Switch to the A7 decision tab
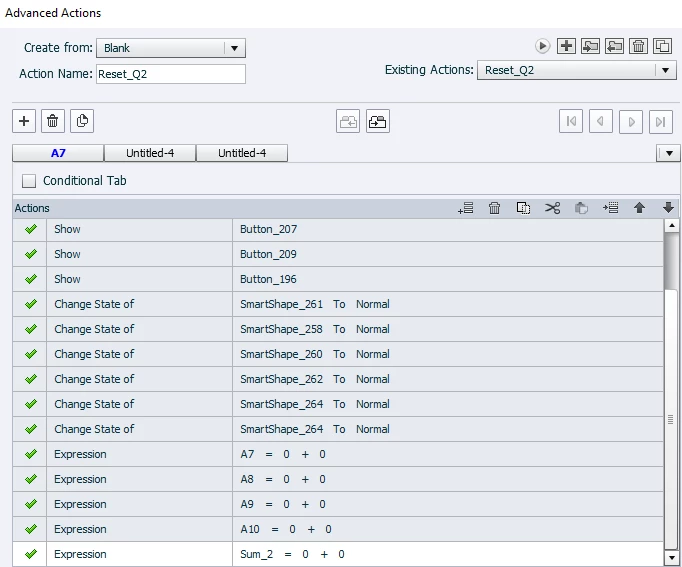 [x=58, y=153]
